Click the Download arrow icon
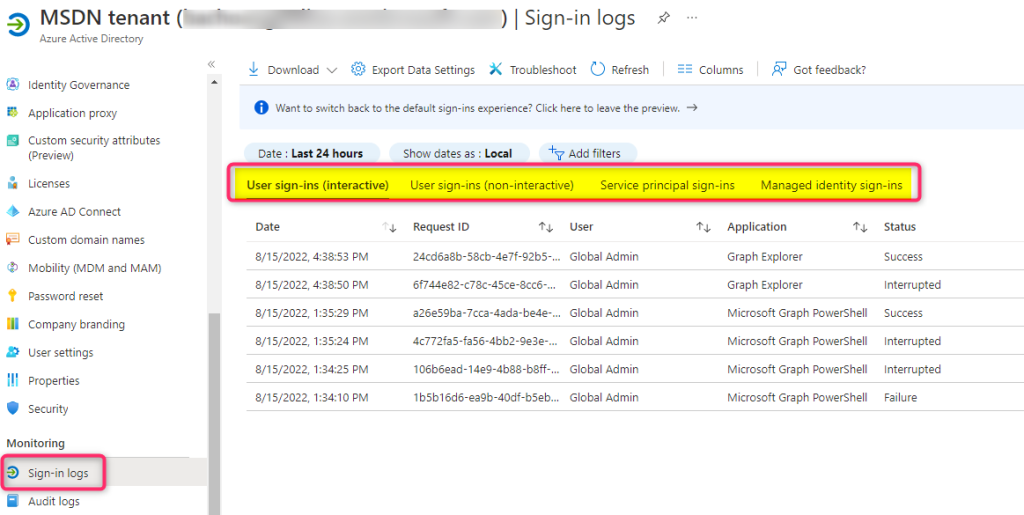 [254, 69]
